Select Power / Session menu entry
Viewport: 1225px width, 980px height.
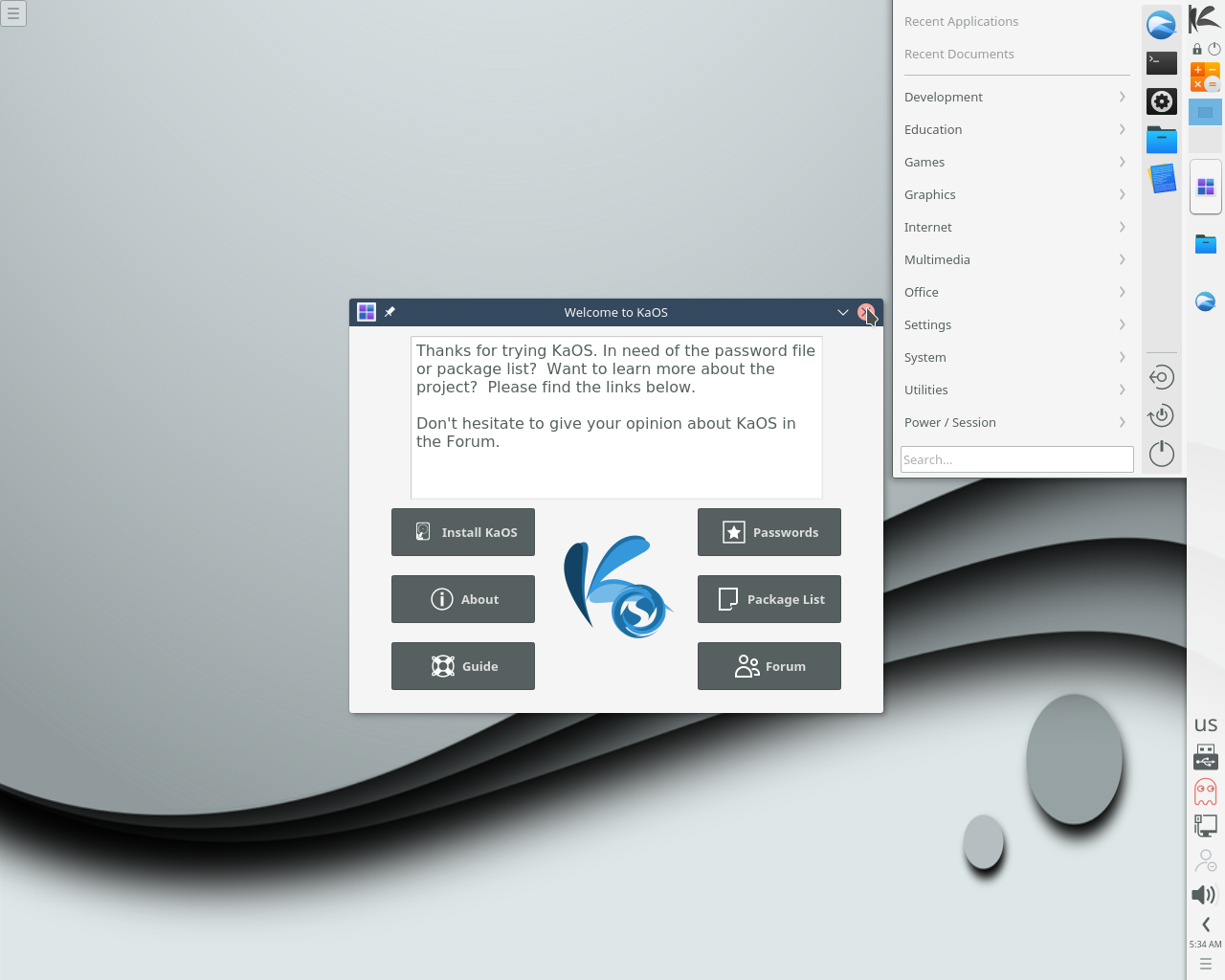[x=1015, y=422]
